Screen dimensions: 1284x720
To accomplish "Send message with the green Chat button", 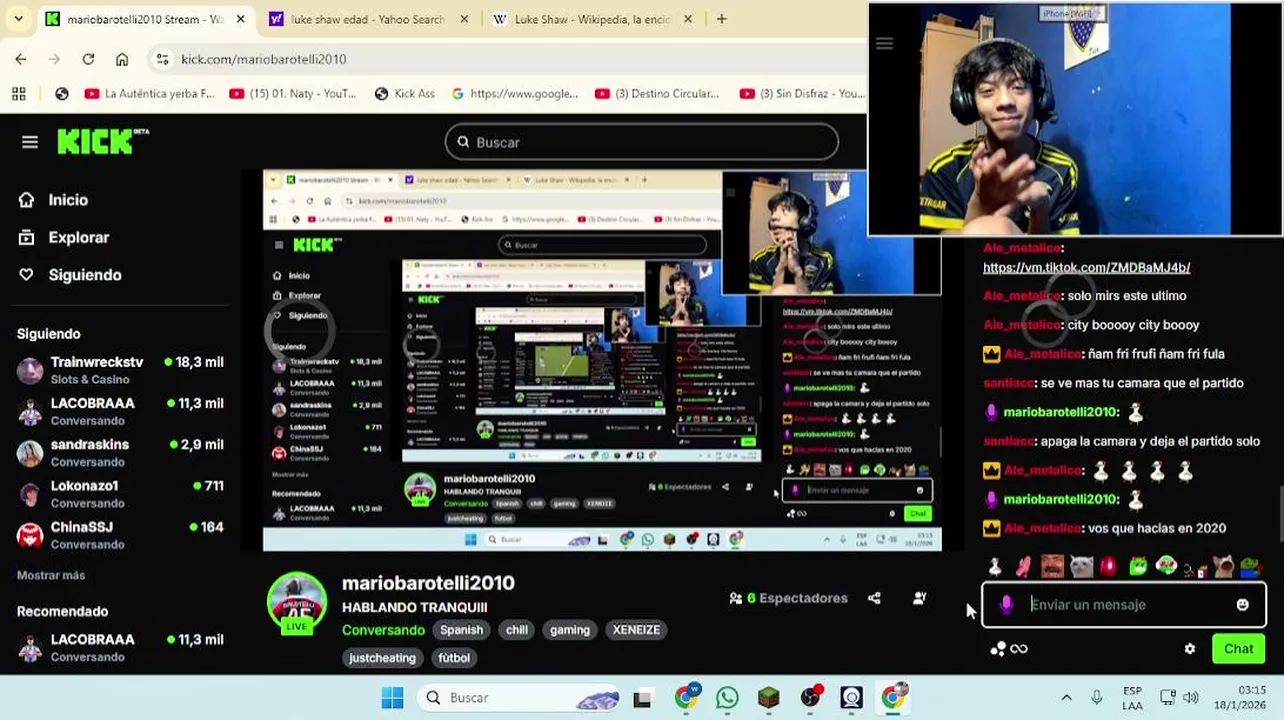I will pyautogui.click(x=1238, y=649).
